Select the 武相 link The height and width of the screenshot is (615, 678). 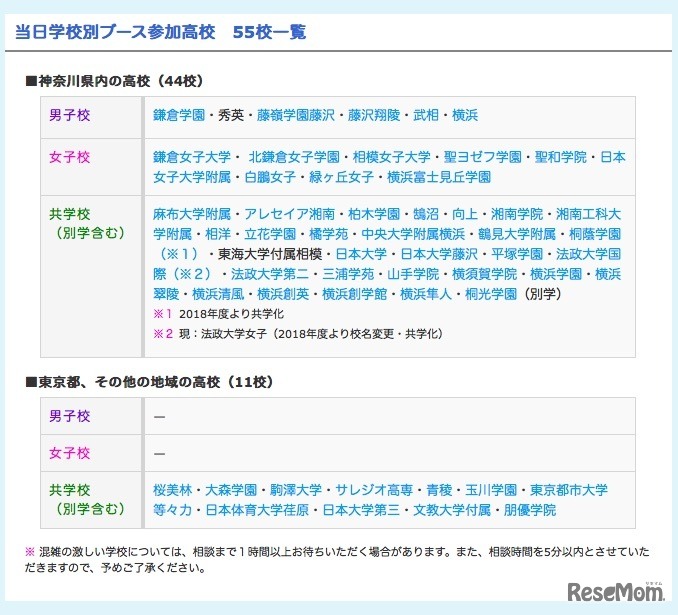(x=426, y=115)
